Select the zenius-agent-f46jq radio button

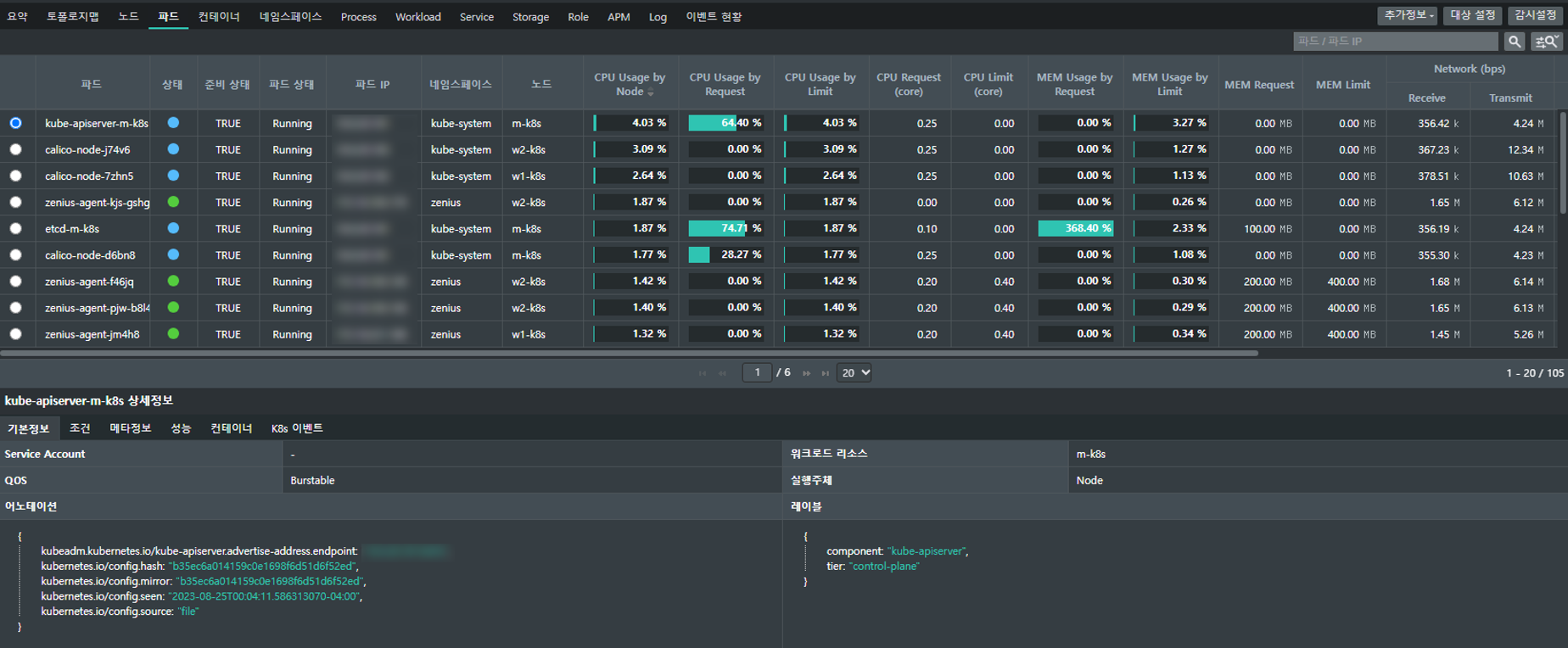coord(15,281)
